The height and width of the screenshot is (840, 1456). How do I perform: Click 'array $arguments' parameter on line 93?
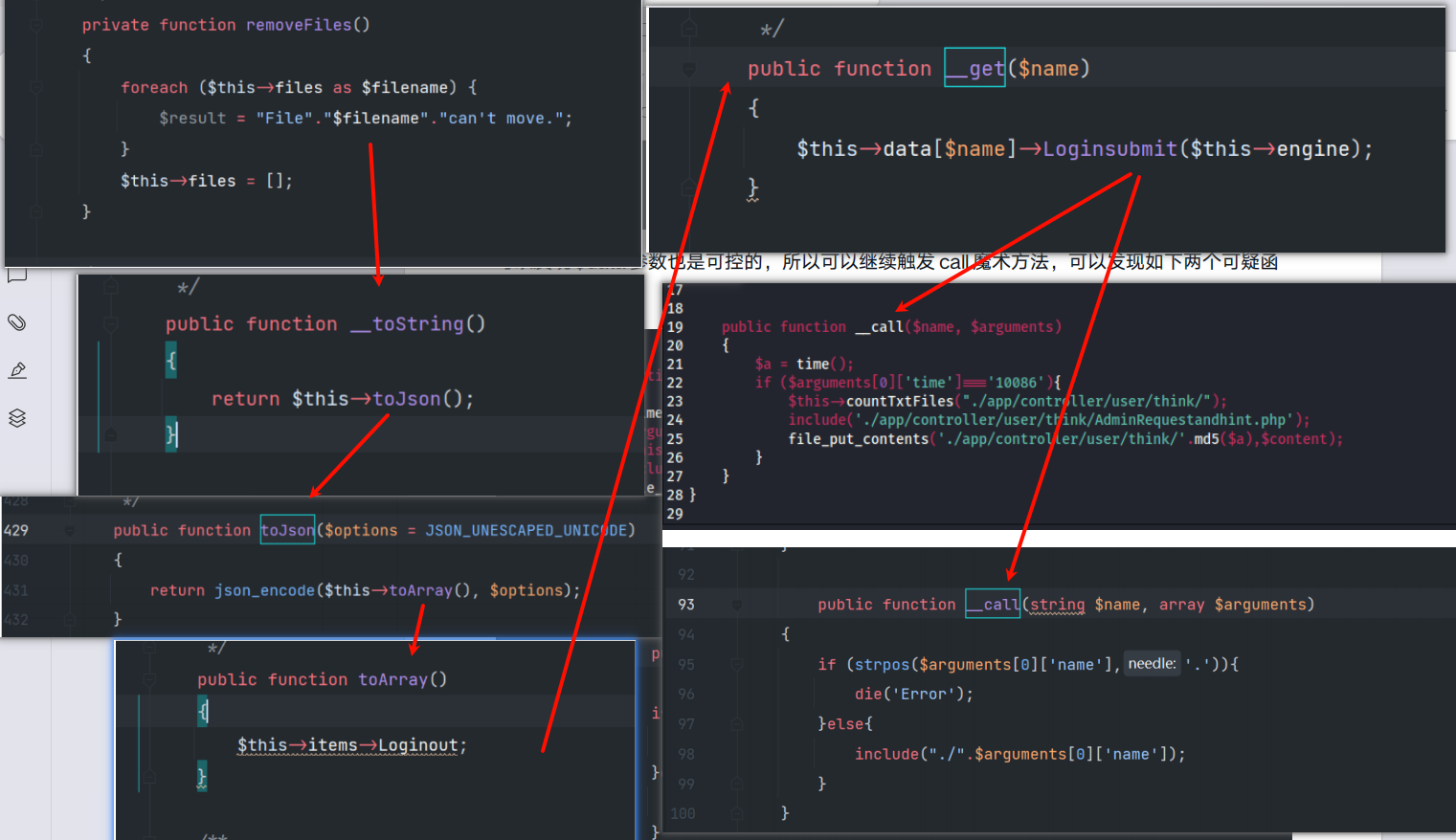[x=1232, y=605]
